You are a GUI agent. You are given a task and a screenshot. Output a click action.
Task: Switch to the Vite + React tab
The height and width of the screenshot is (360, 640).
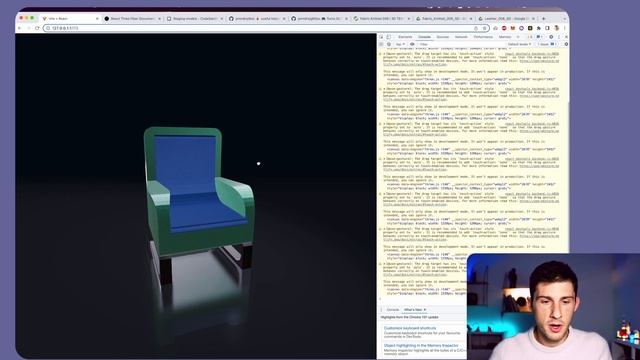click(69, 19)
